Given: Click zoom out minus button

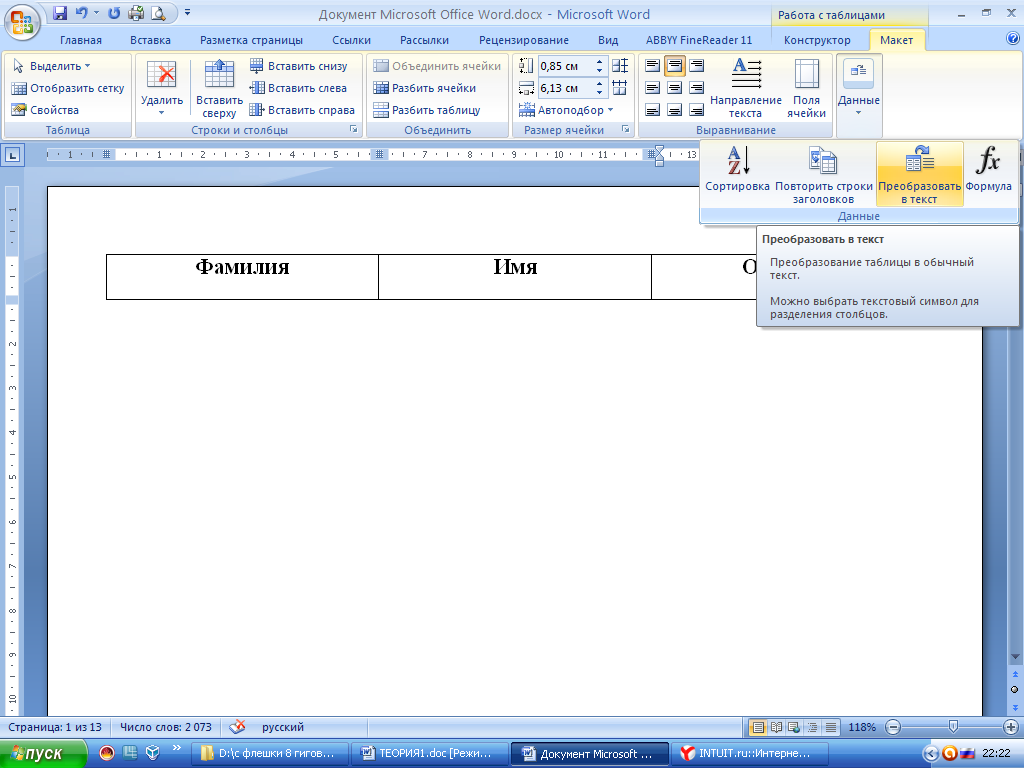Looking at the screenshot, I should click(x=893, y=727).
